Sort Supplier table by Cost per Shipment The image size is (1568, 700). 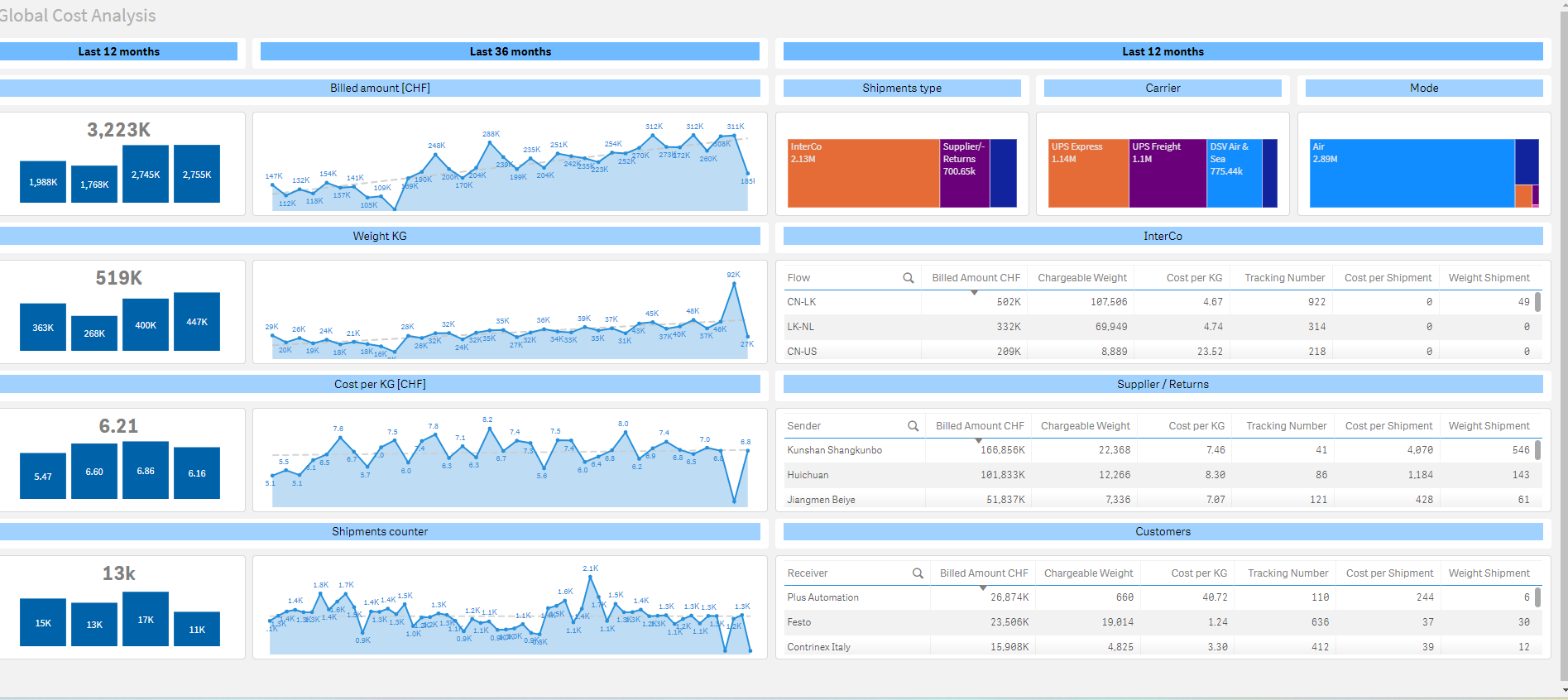(1388, 426)
